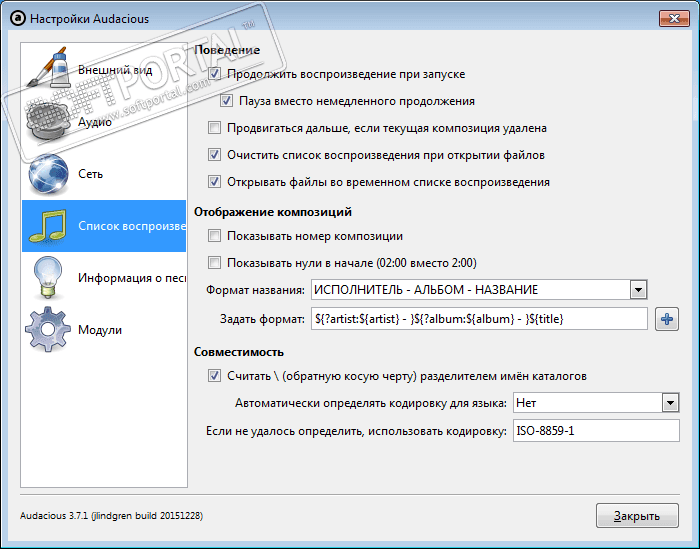Click the Задать формат text field
The width and height of the screenshot is (700, 549).
point(479,319)
